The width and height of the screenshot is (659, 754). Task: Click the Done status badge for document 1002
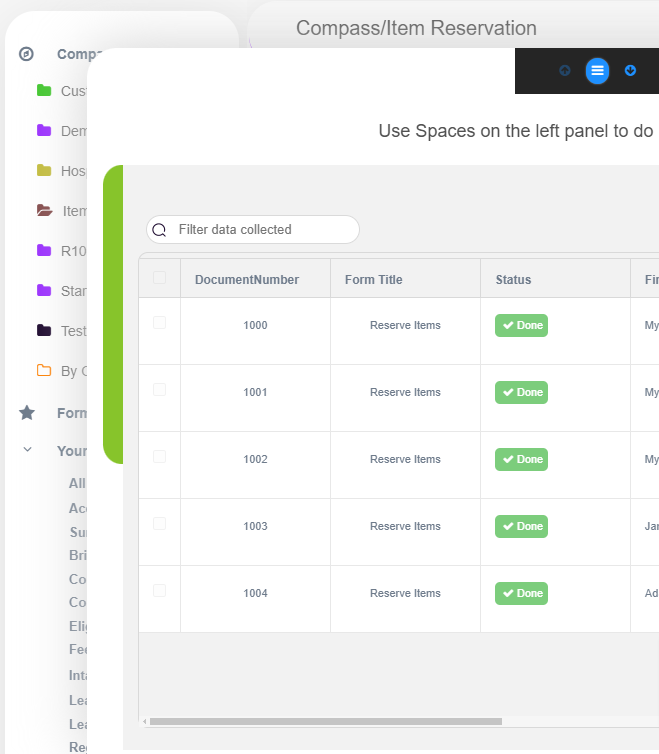pos(521,459)
